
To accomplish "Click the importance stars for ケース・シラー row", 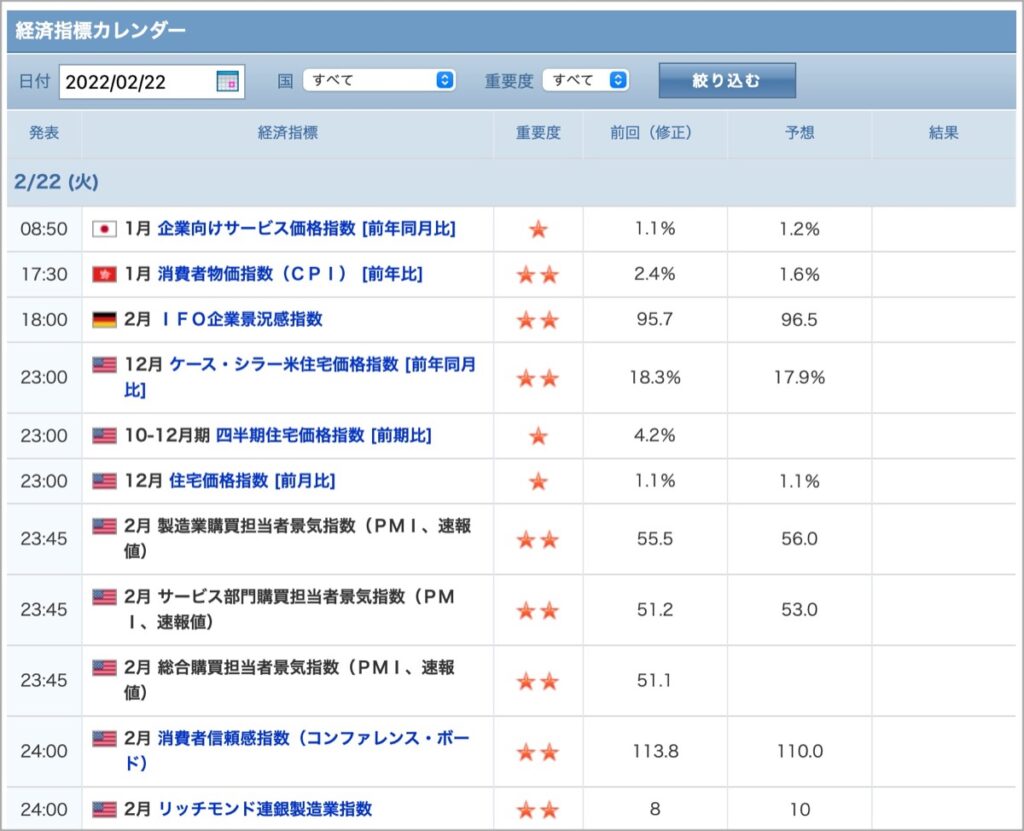I will point(538,378).
